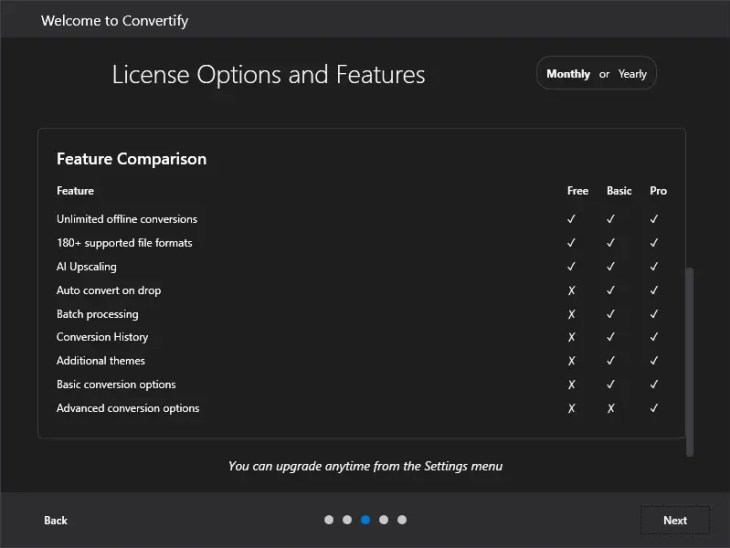
Task: Select 'Conversion History' feature text
Action: pyautogui.click(x=102, y=337)
